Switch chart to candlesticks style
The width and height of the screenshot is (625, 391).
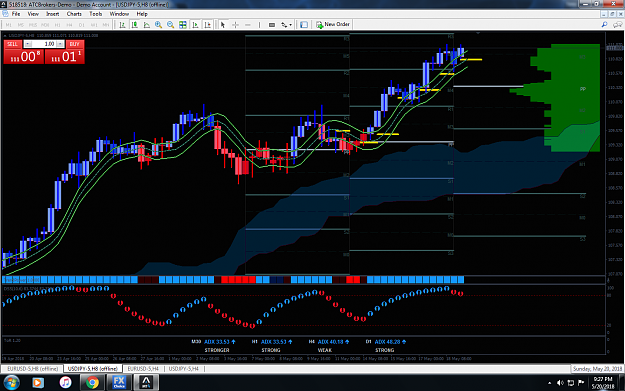click(x=135, y=25)
